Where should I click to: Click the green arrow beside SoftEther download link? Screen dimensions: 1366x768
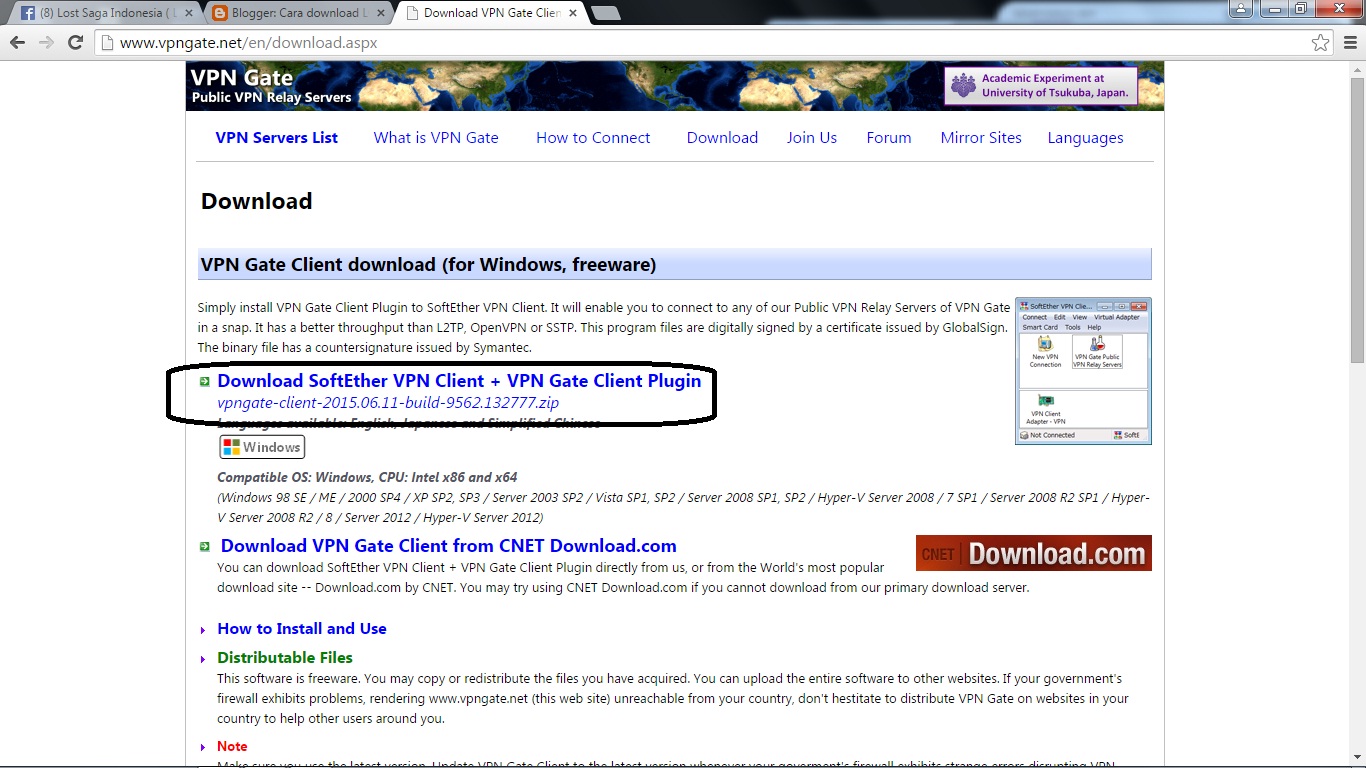tap(204, 381)
